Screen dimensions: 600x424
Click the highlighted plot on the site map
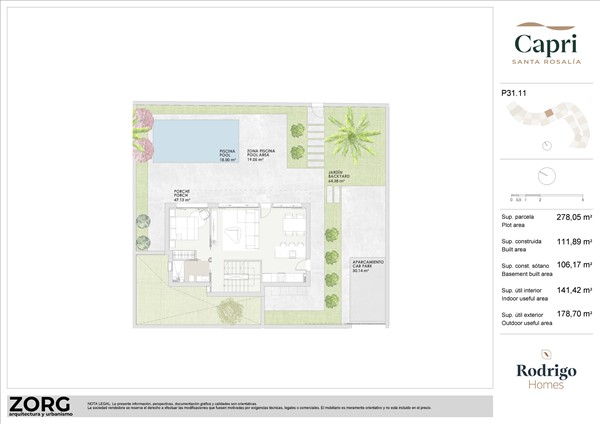547,115
